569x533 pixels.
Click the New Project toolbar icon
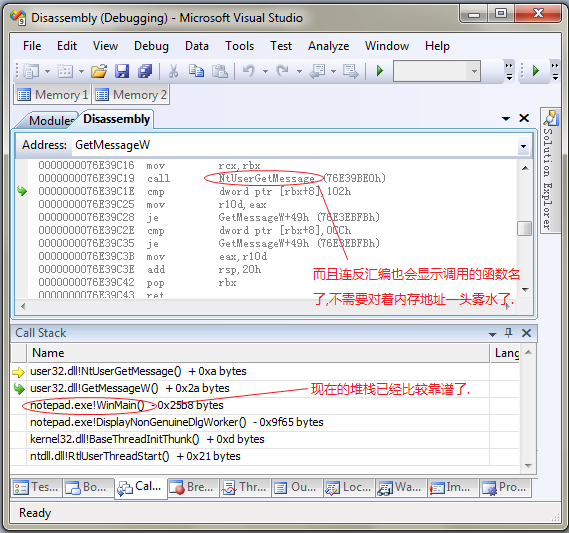pos(31,71)
